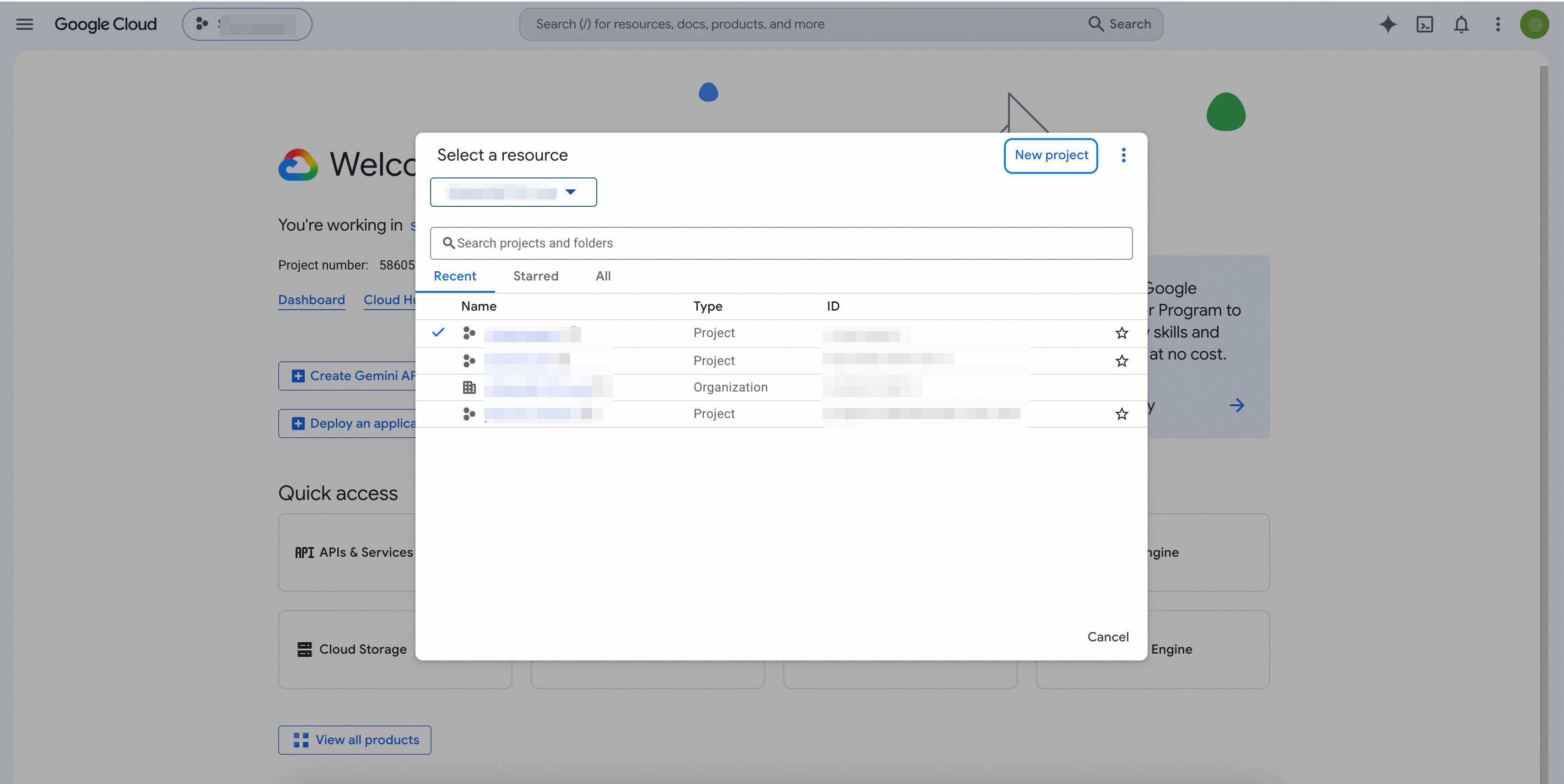1564x784 pixels.
Task: Click the Gemini sparkle assistant icon
Action: coord(1388,24)
